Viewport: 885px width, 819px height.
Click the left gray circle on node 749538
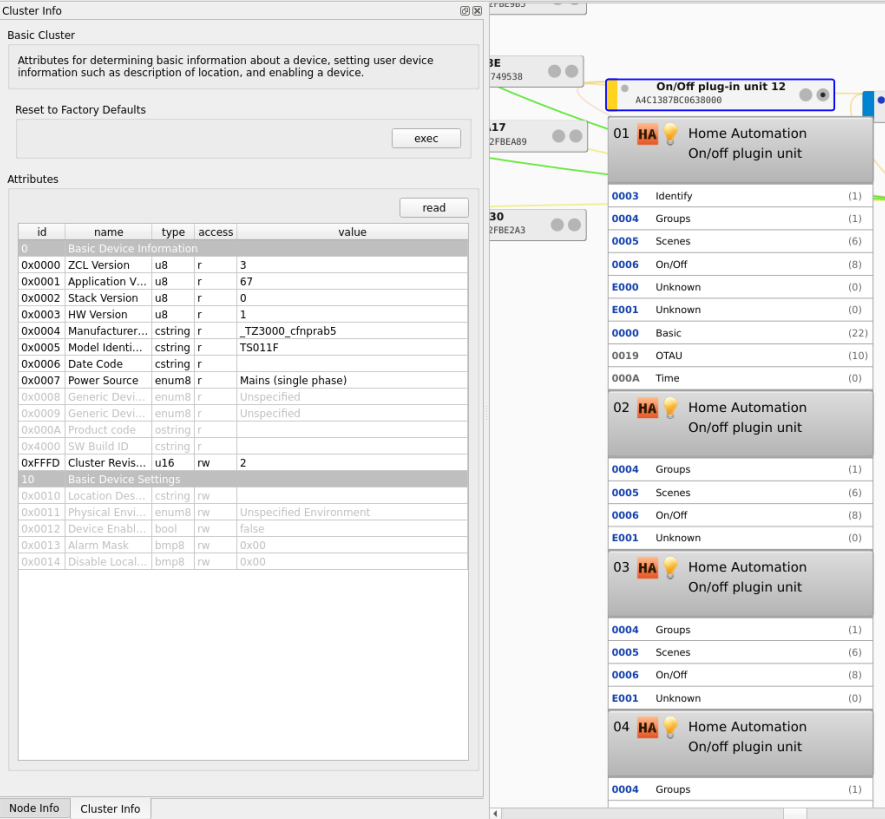(555, 71)
